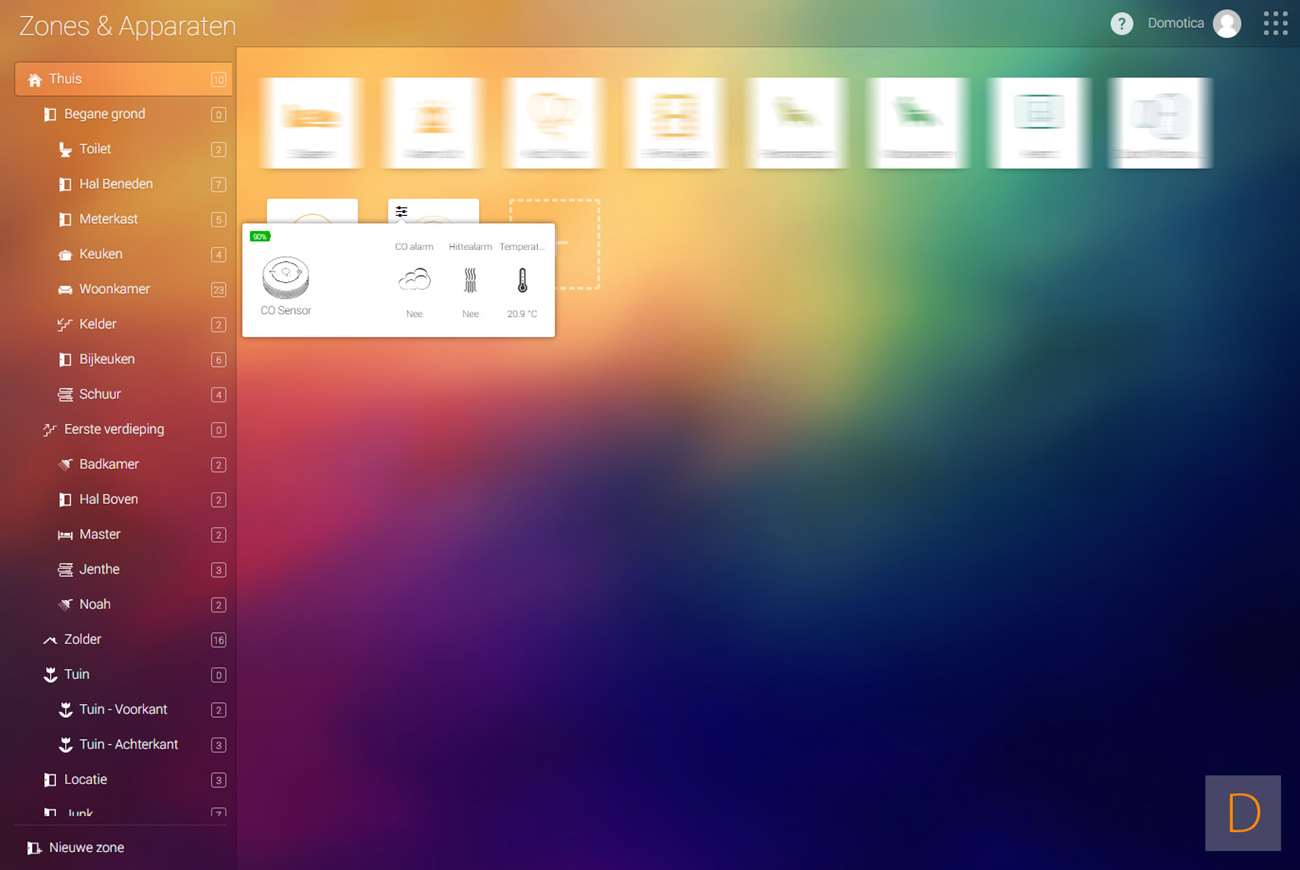Click the Domotica user avatar

pyautogui.click(x=1227, y=24)
